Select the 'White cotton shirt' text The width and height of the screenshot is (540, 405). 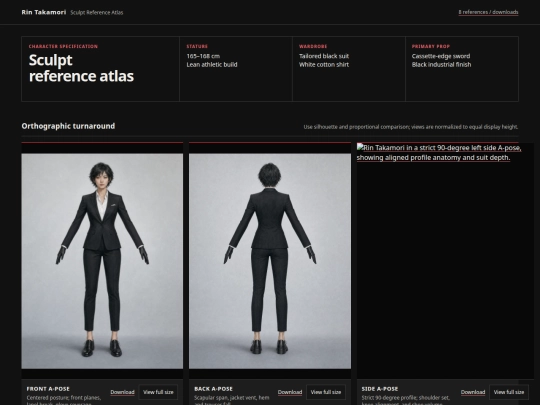coord(324,64)
